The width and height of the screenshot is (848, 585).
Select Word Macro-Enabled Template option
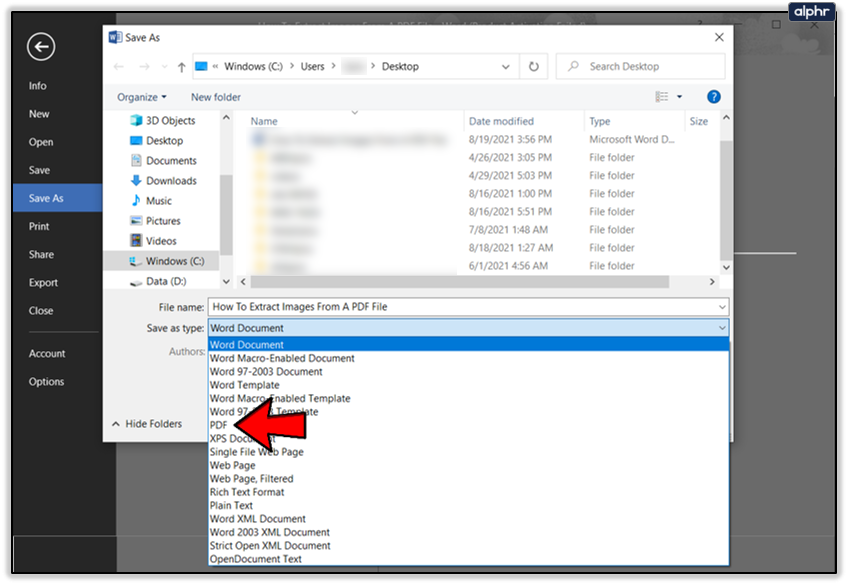coord(468,398)
